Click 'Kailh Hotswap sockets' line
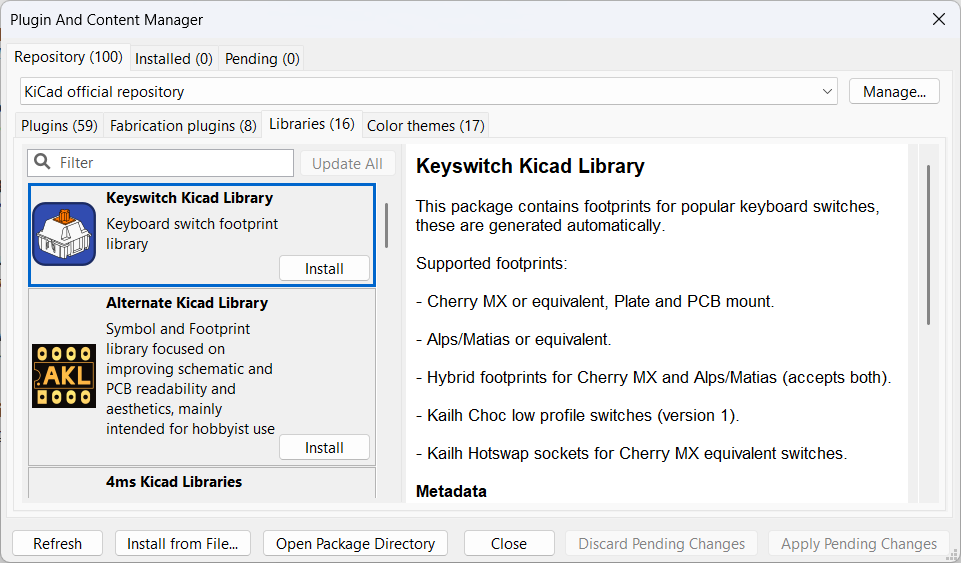Image resolution: width=961 pixels, height=563 pixels. pyautogui.click(x=631, y=453)
